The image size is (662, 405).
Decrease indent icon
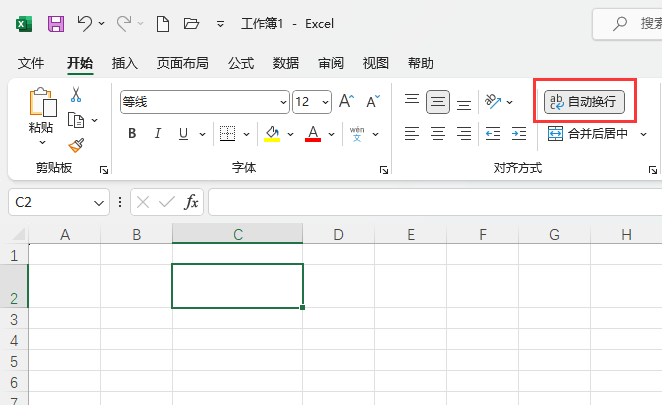(493, 133)
